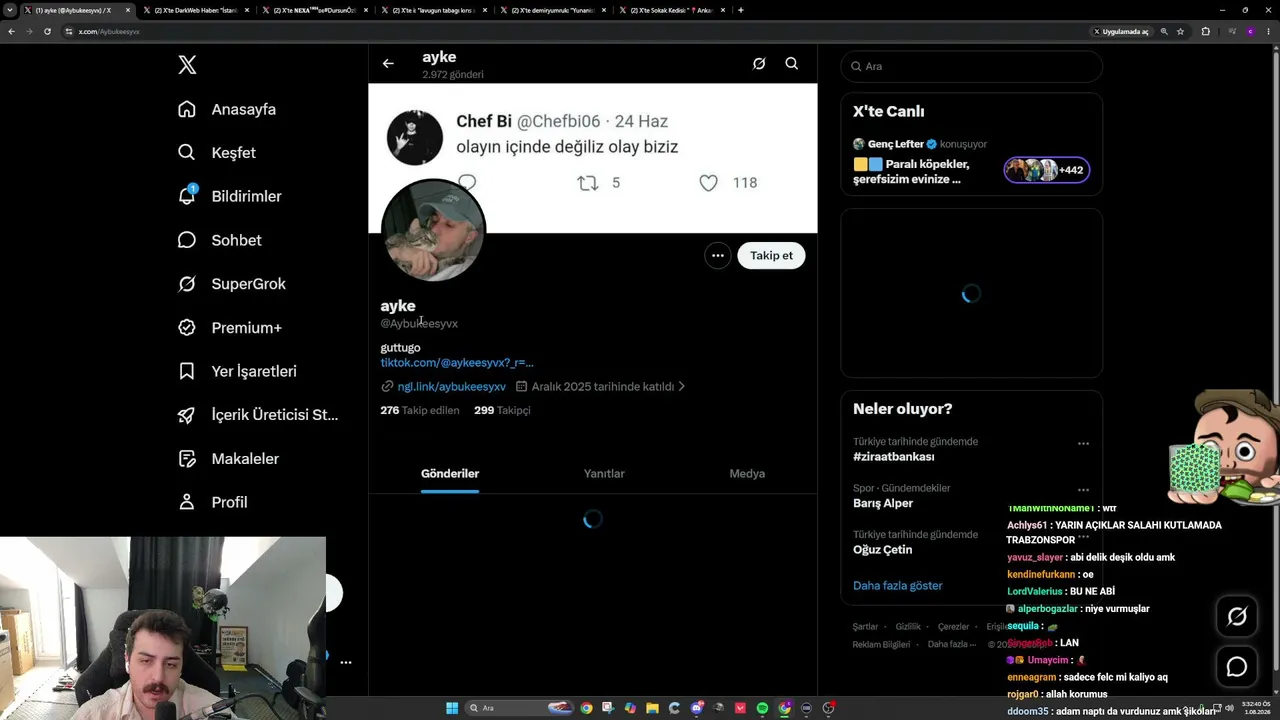Click the Yer İşaretleri bookmark icon
This screenshot has height=720, width=1280.
(187, 371)
